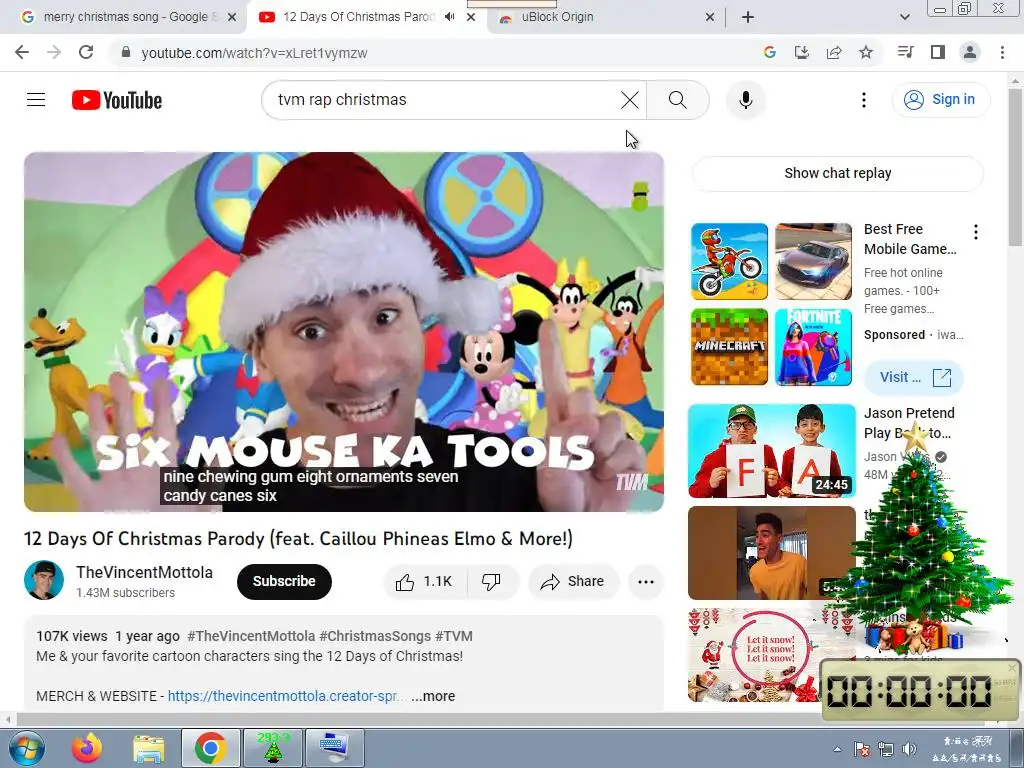
Task: Click the Google icon in address bar
Action: pos(769,52)
